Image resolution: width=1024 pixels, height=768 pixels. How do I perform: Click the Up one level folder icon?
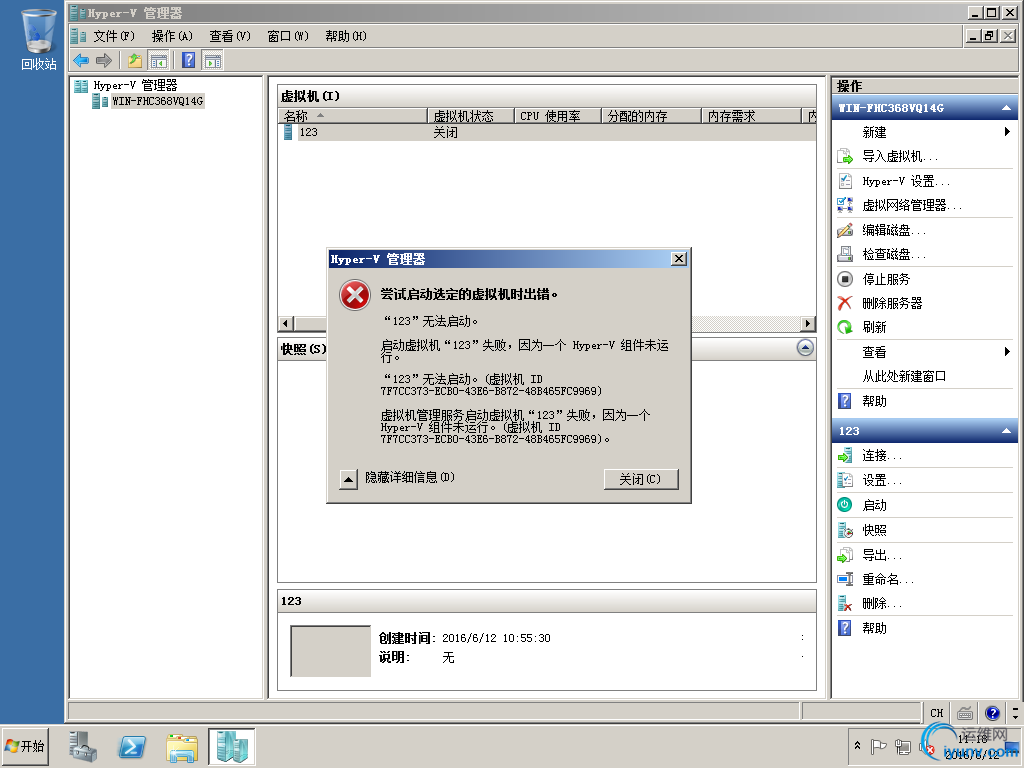(x=135, y=61)
